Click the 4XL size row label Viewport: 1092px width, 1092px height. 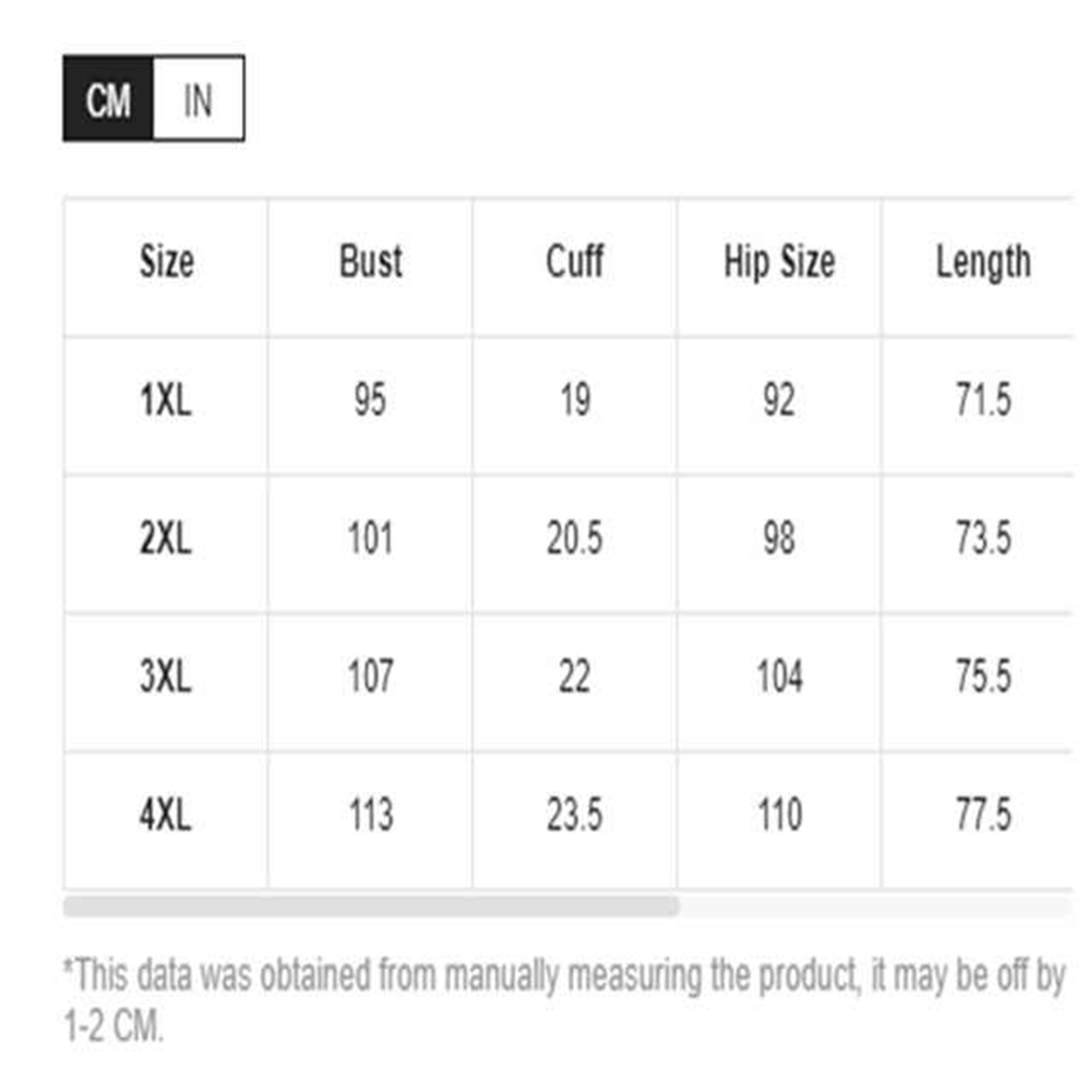(x=165, y=815)
